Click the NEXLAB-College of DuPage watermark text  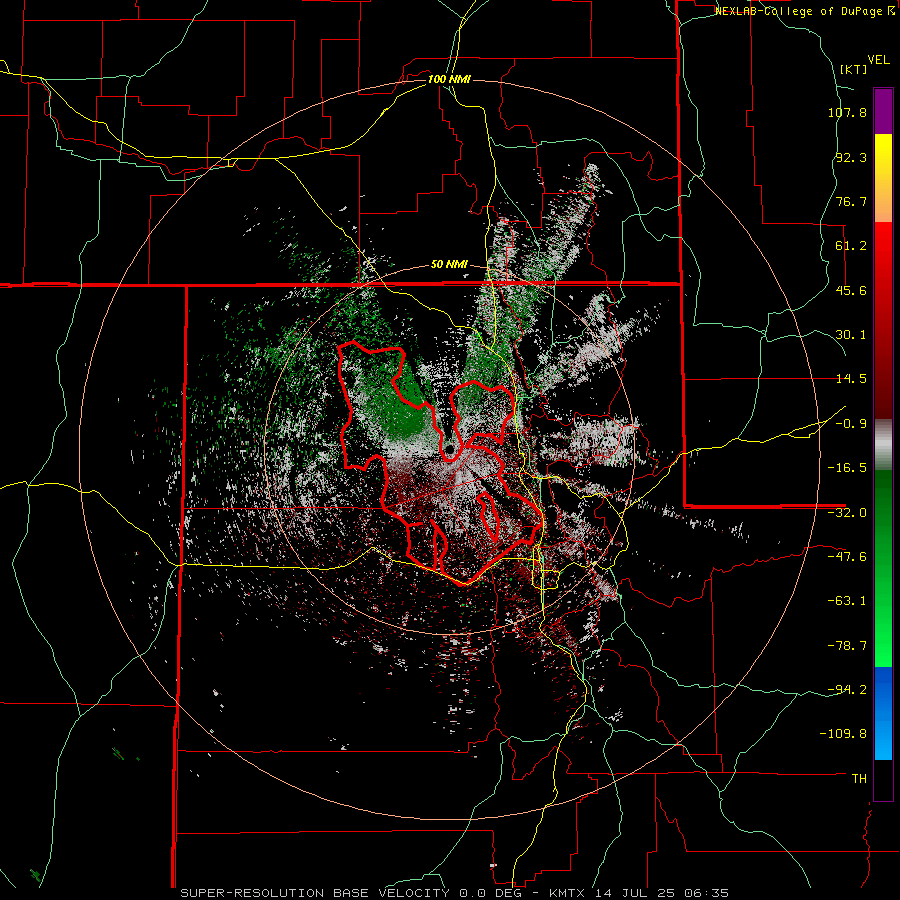(804, 11)
